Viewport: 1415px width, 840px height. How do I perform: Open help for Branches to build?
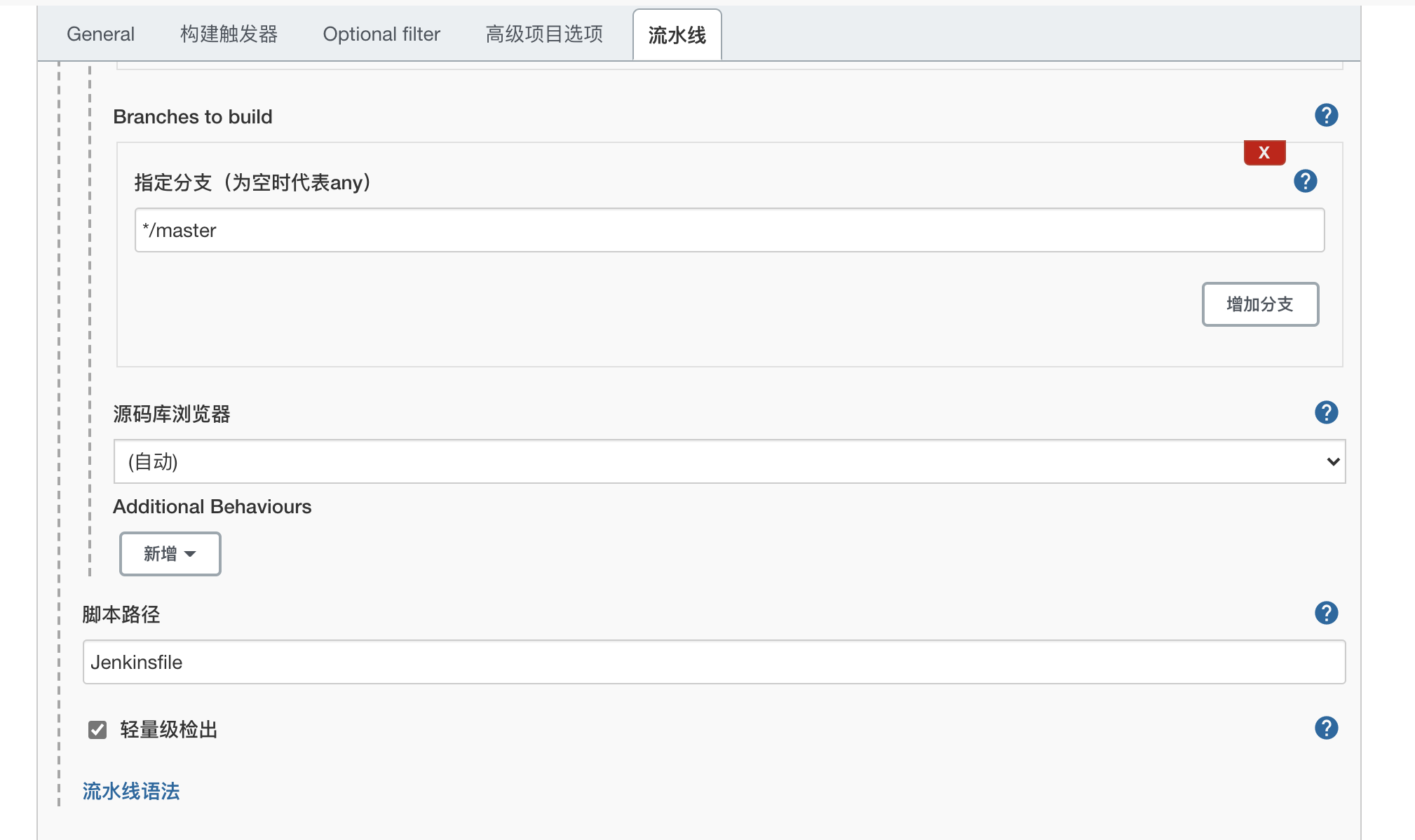[x=1326, y=115]
